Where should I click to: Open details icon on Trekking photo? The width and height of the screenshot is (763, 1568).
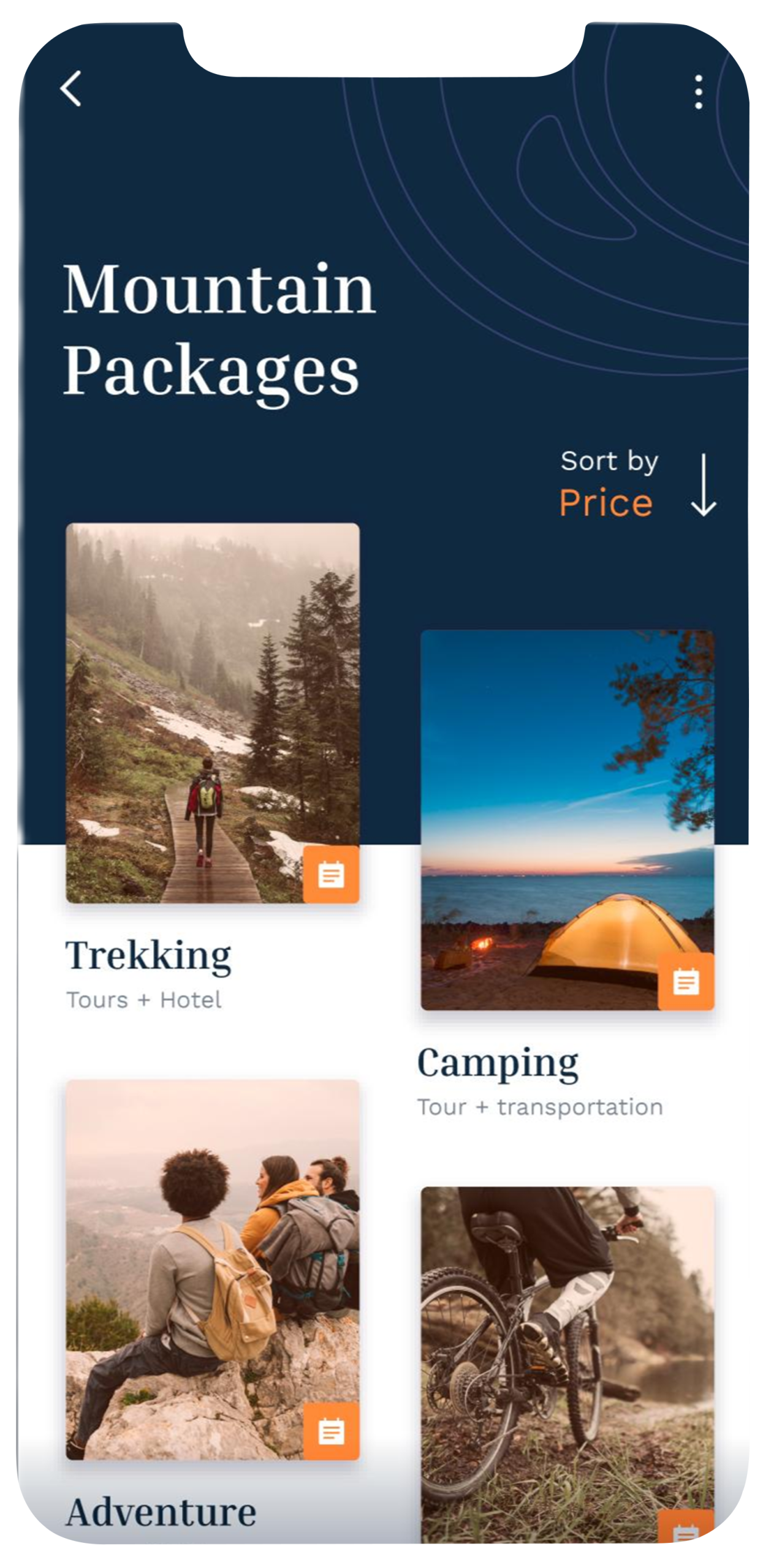pos(331,874)
